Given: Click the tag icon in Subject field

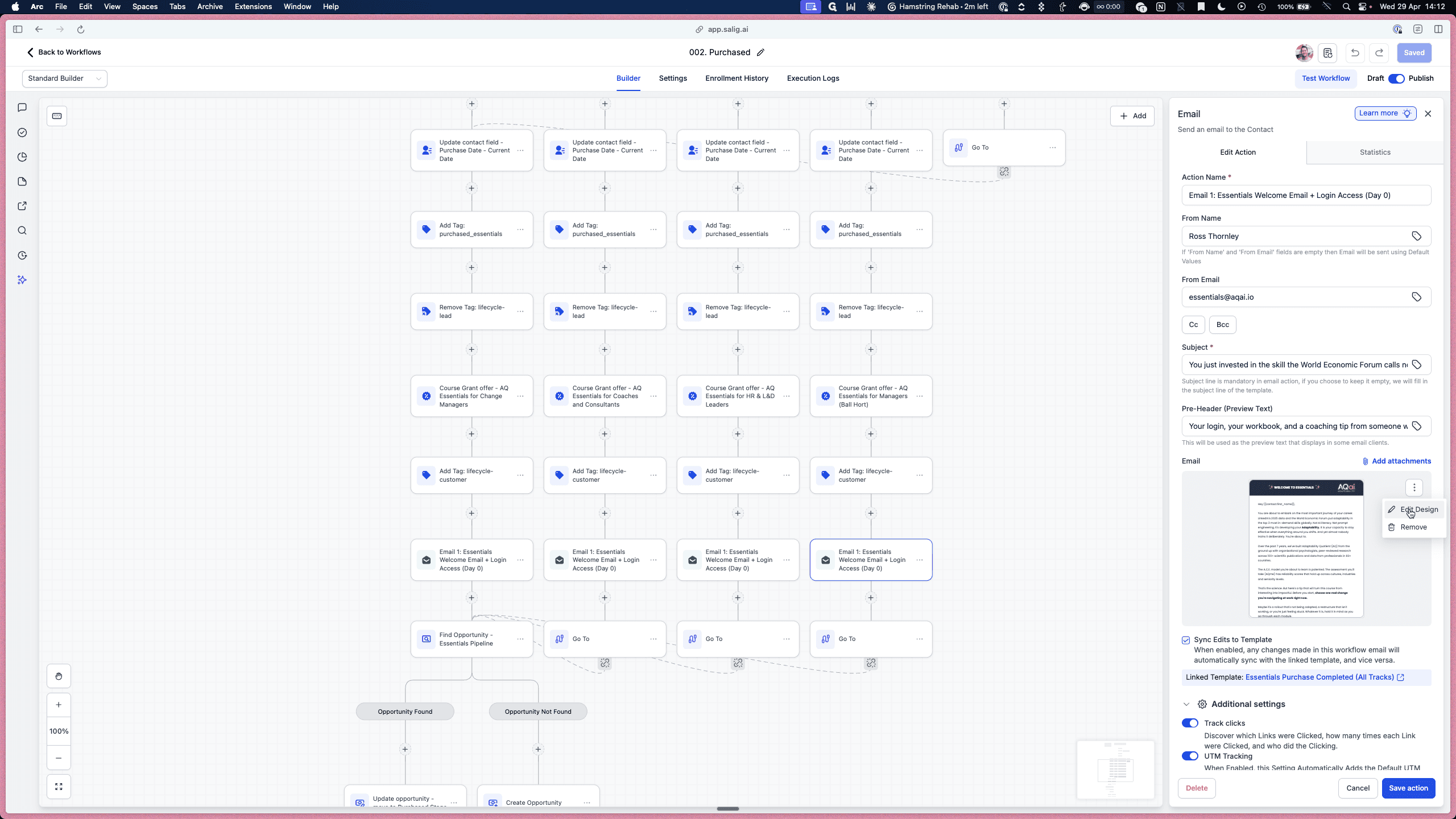Looking at the screenshot, I should (x=1417, y=365).
